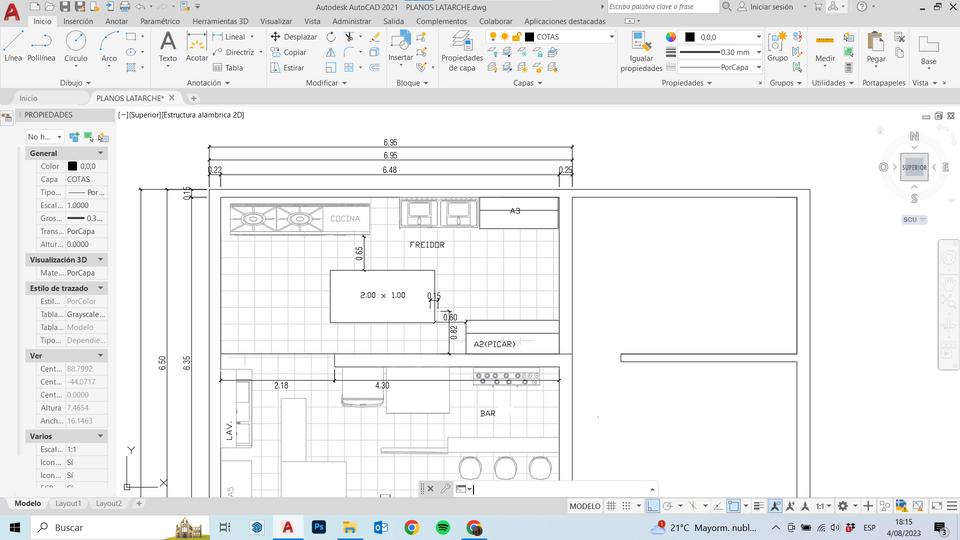
Task: Choose the Arco drawing tool
Action: (109, 44)
